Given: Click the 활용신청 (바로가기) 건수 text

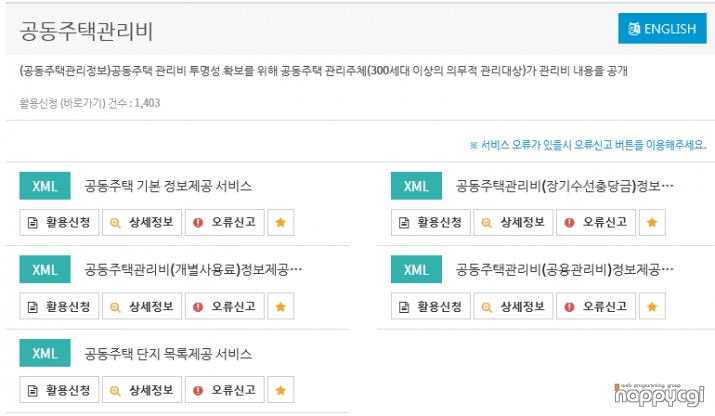Looking at the screenshot, I should [90, 103].
